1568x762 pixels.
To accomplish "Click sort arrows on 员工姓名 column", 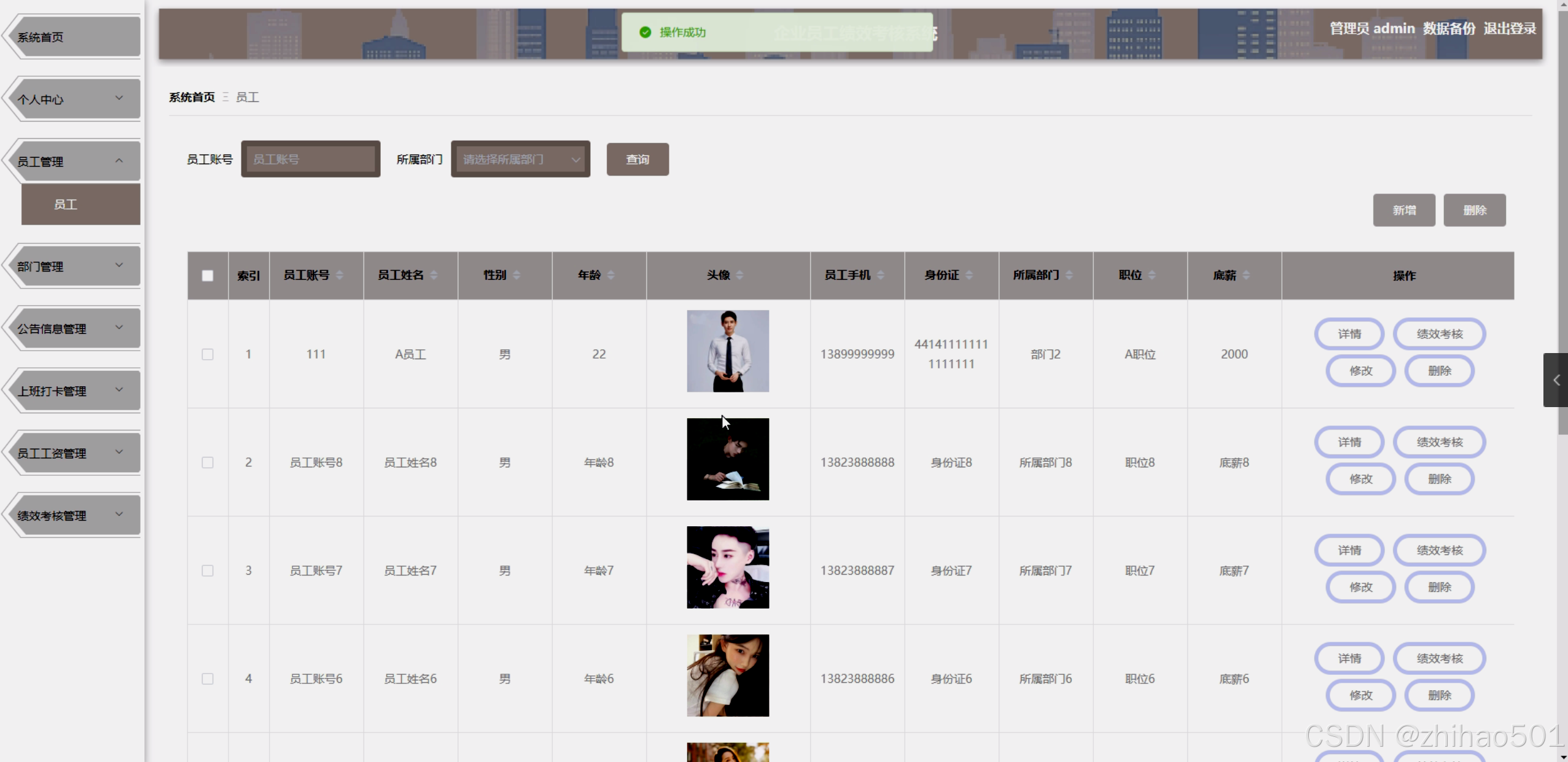I will click(x=434, y=275).
